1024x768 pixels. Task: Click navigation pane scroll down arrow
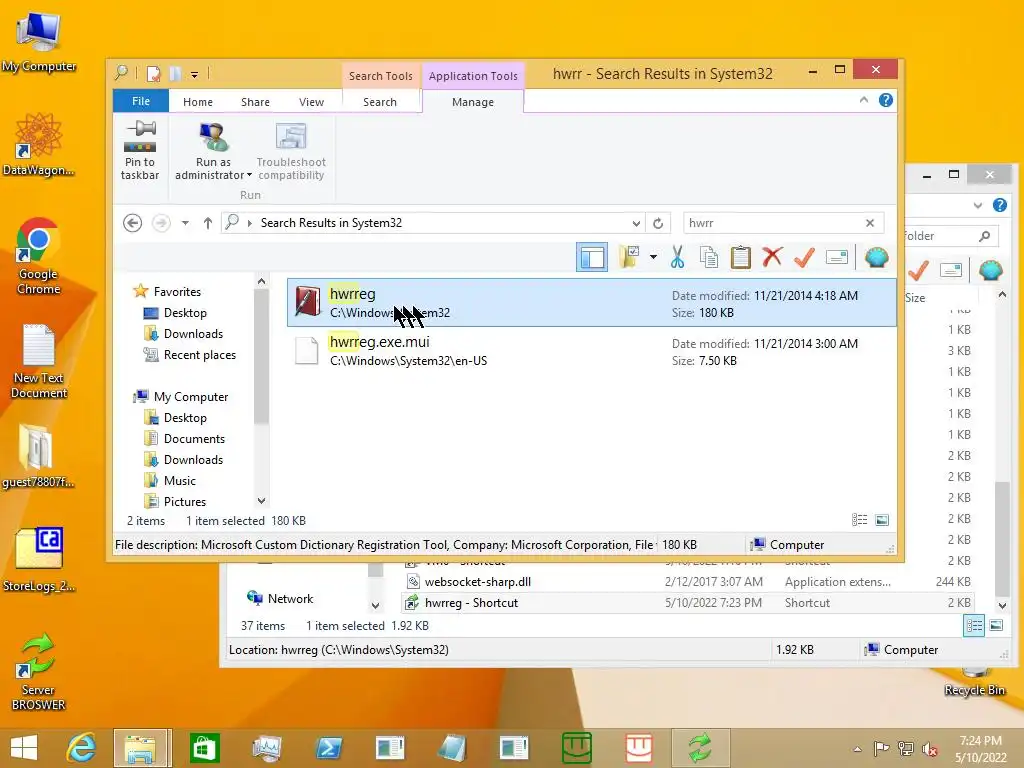click(261, 501)
